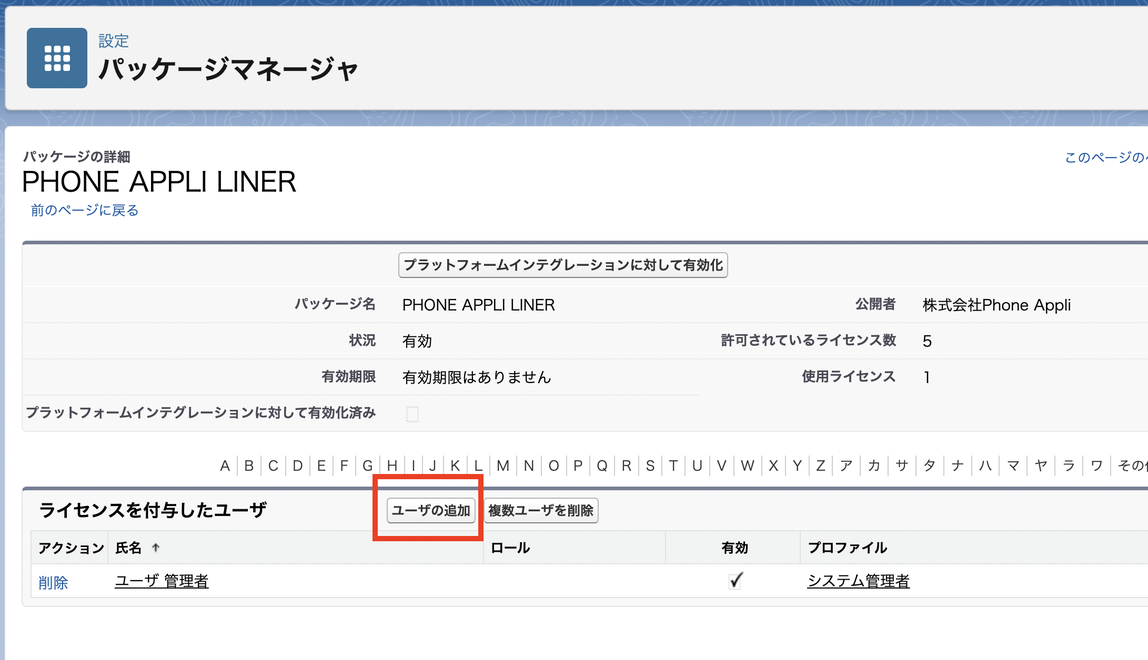Filter users by letter C
This screenshot has height=660, width=1148.
(x=273, y=466)
